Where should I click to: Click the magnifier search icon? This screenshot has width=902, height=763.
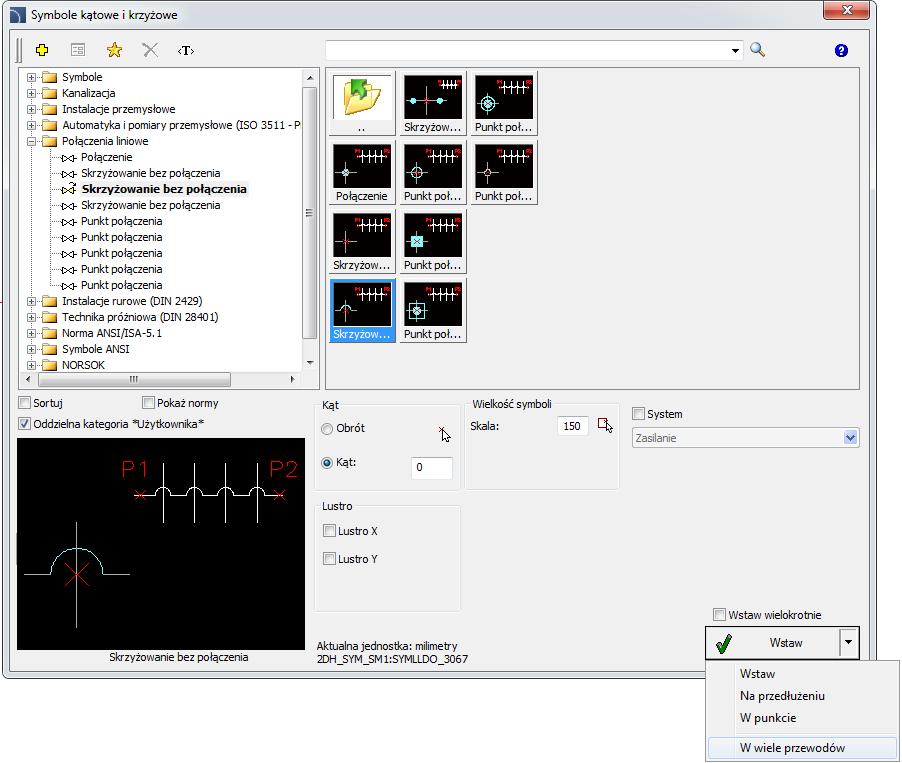(x=758, y=50)
